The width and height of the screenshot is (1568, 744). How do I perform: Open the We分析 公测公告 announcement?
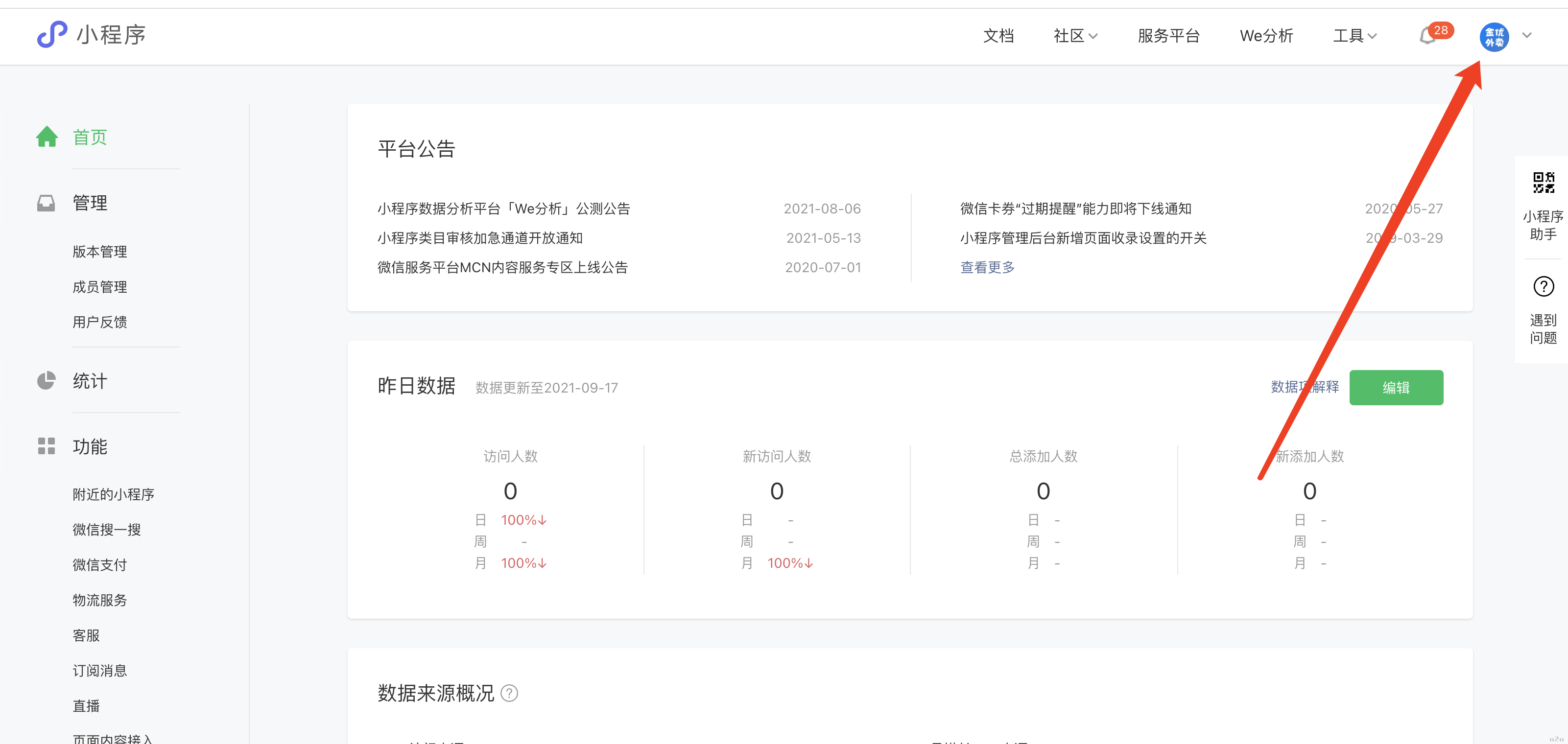pos(503,209)
